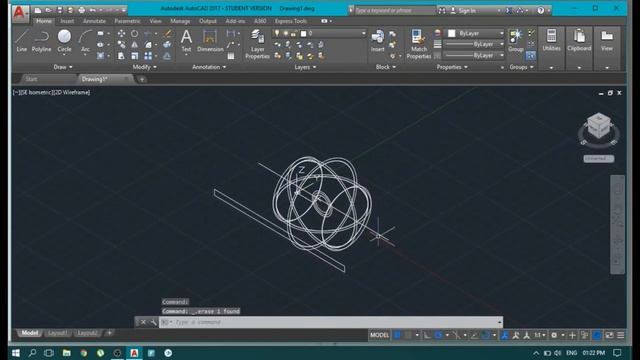The image size is (640, 360).
Task: Click the Array tool in Modify panel
Action: 148,56
